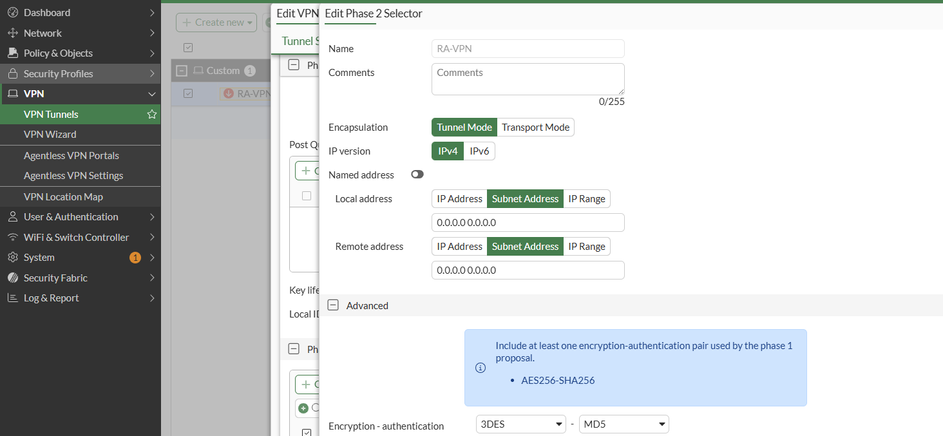This screenshot has width=943, height=436.
Task: Click the Create new button
Action: tap(216, 22)
